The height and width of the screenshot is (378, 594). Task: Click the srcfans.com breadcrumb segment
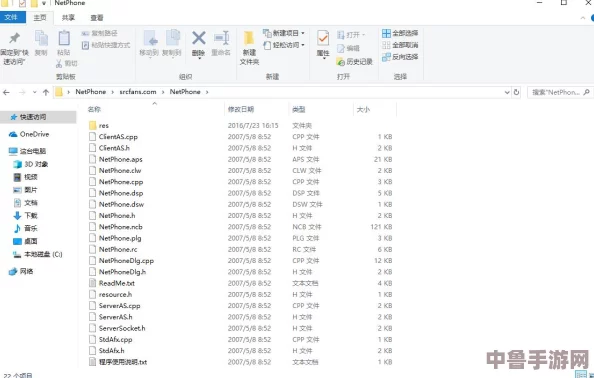pos(138,92)
